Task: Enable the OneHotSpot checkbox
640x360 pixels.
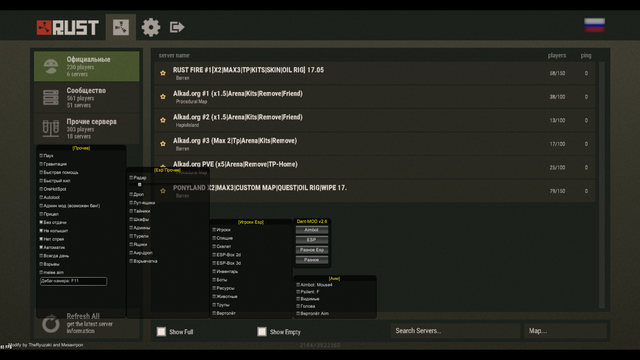Action: click(41, 189)
